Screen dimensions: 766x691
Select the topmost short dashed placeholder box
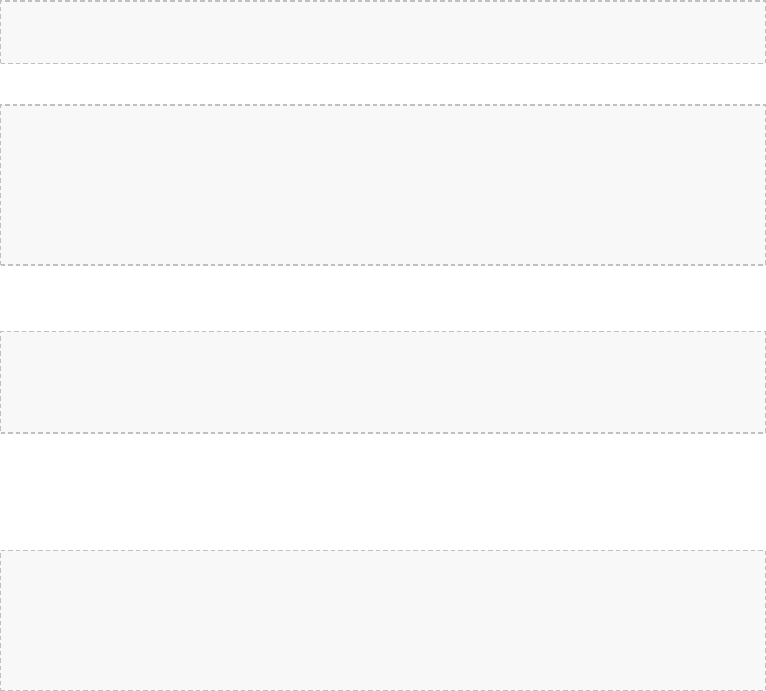[x=383, y=32]
